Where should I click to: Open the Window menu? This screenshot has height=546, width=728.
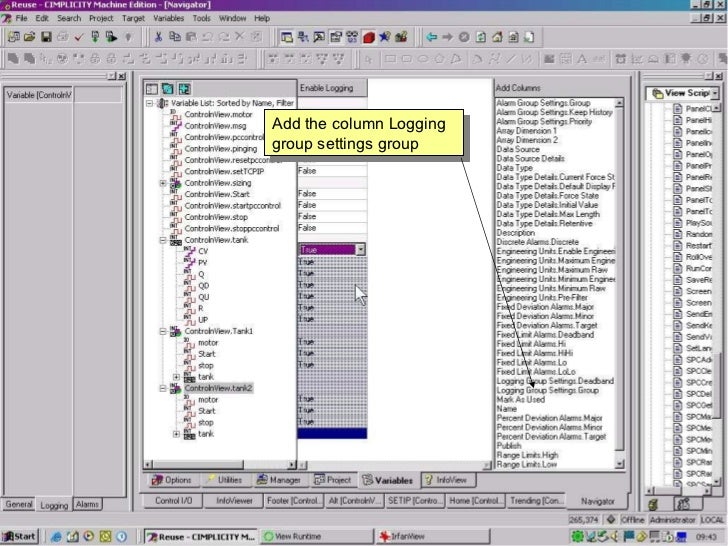[233, 18]
